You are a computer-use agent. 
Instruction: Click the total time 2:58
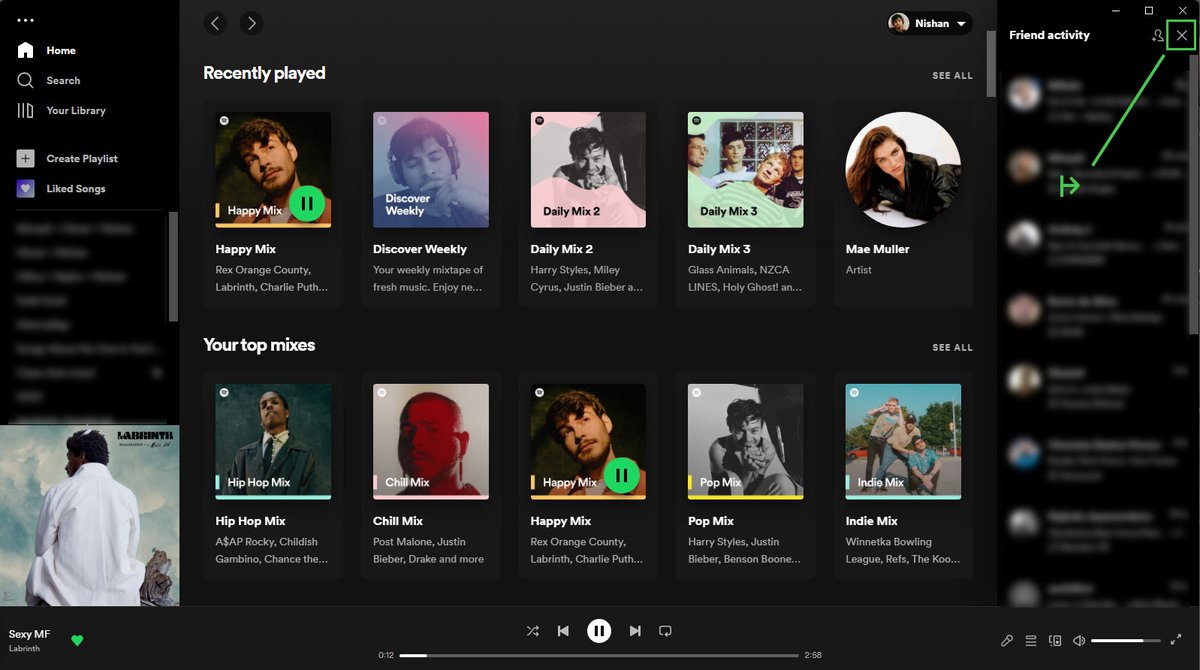pyautogui.click(x=813, y=655)
